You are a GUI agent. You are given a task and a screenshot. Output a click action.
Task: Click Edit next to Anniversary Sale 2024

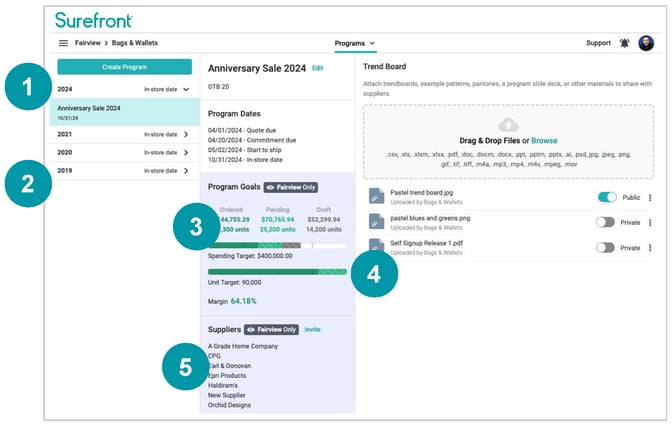pos(318,68)
